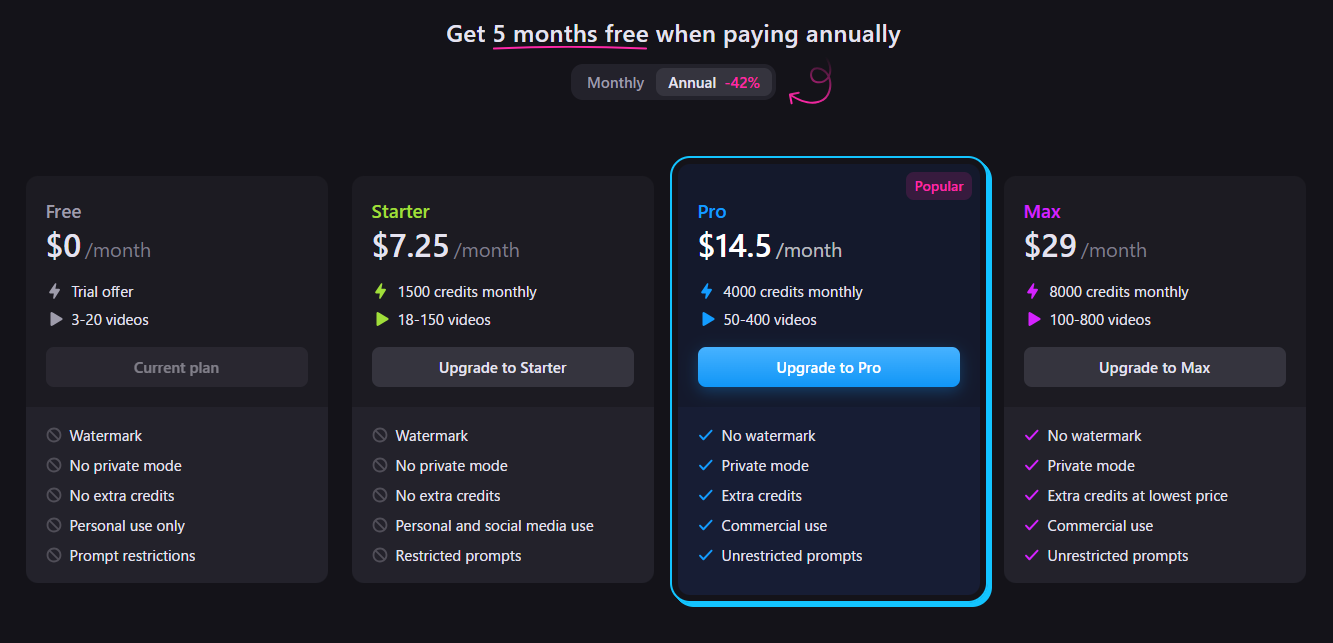Click the Upgrade to Pro button
The height and width of the screenshot is (643, 1333).
[x=829, y=367]
